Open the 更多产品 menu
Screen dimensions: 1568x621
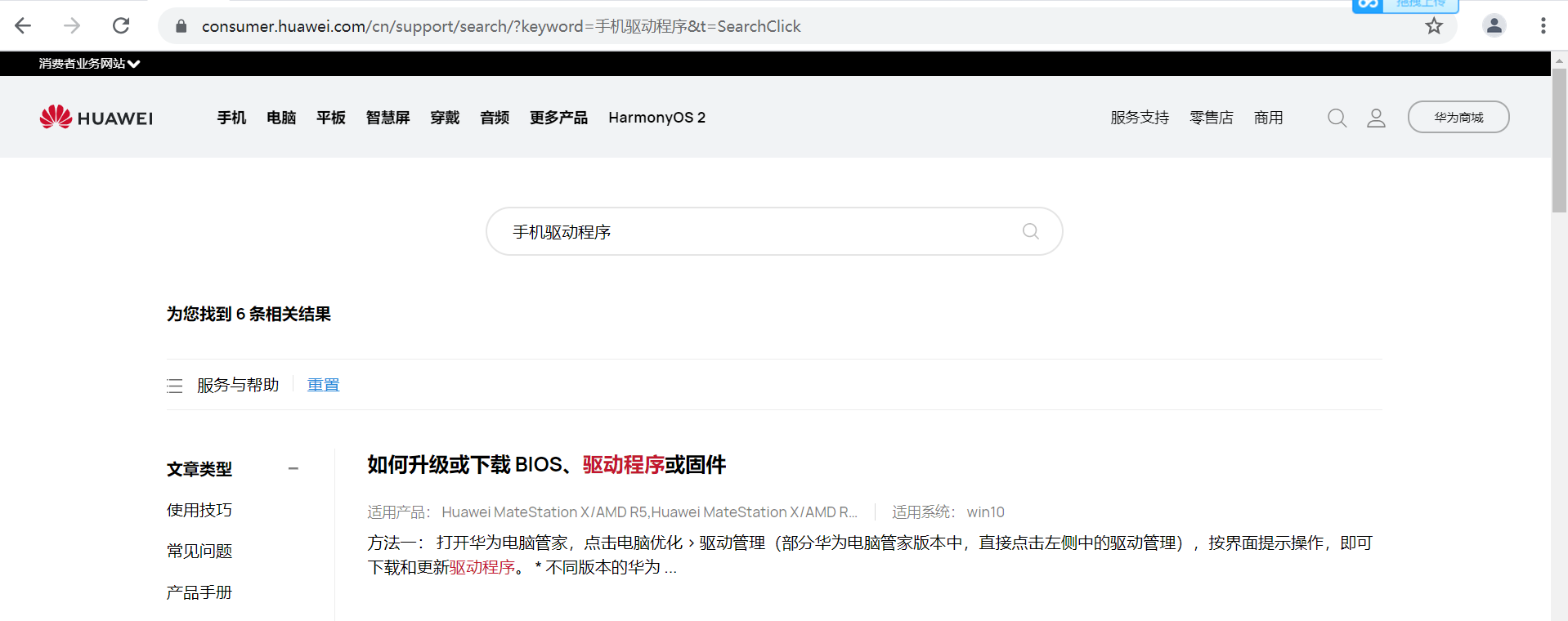click(x=558, y=118)
